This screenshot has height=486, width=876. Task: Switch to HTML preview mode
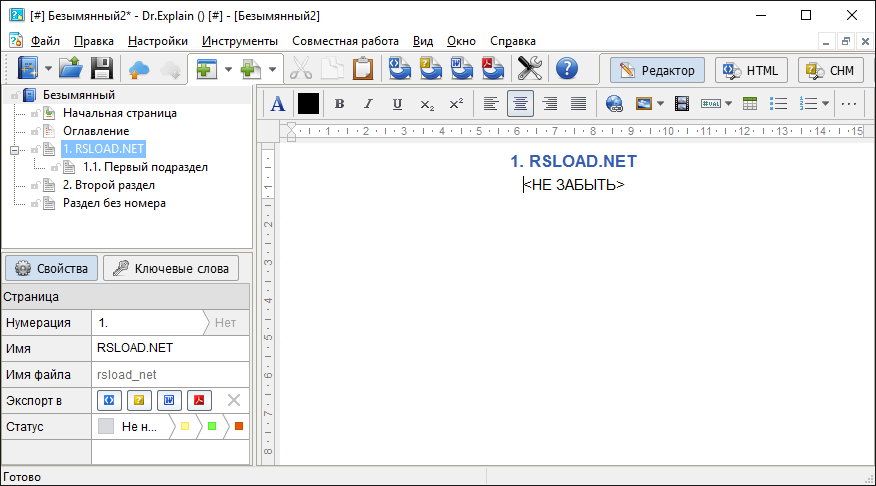[x=751, y=70]
